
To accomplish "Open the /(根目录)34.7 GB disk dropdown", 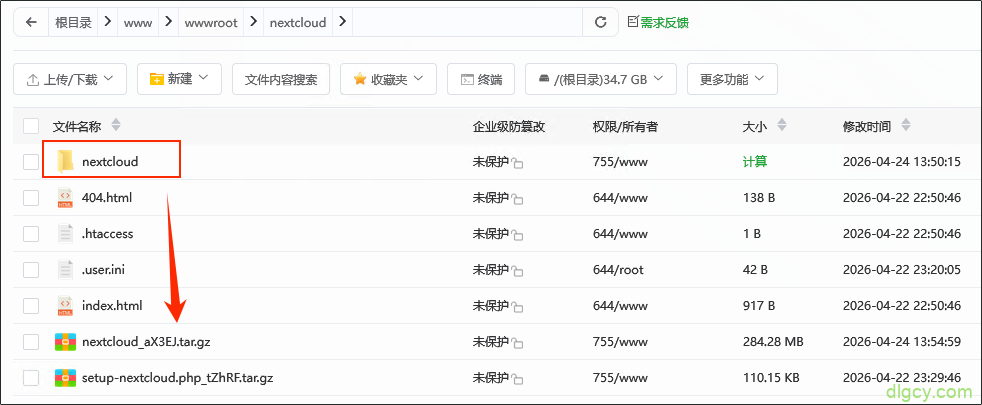I will tap(601, 79).
